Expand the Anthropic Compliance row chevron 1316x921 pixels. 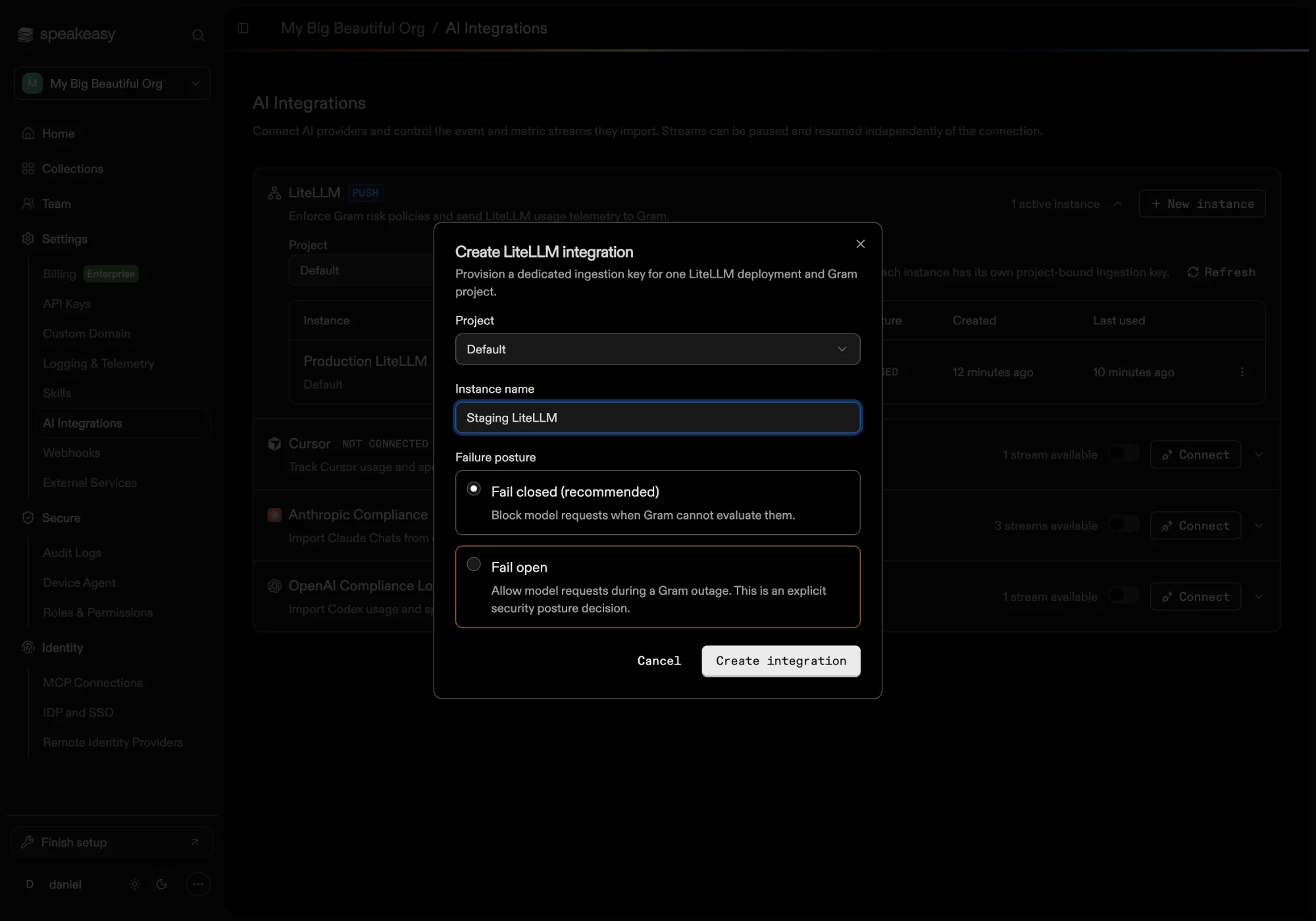point(1259,526)
